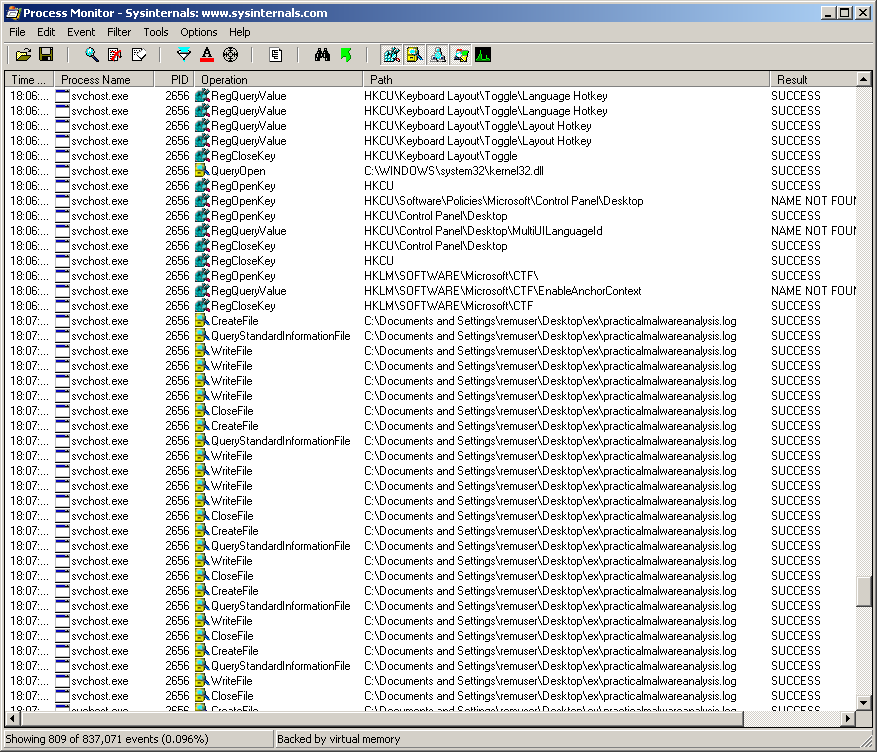Select the EnableAnchorContext path cell

pyautogui.click(x=502, y=291)
